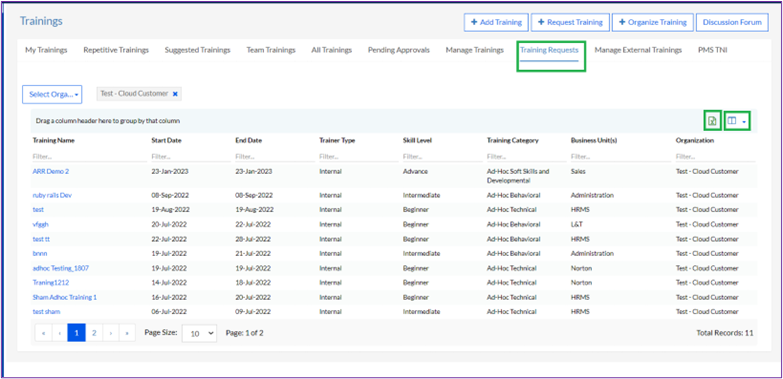Remove the Test - Cloud Customer filter tag
783x379 pixels.
tap(175, 94)
